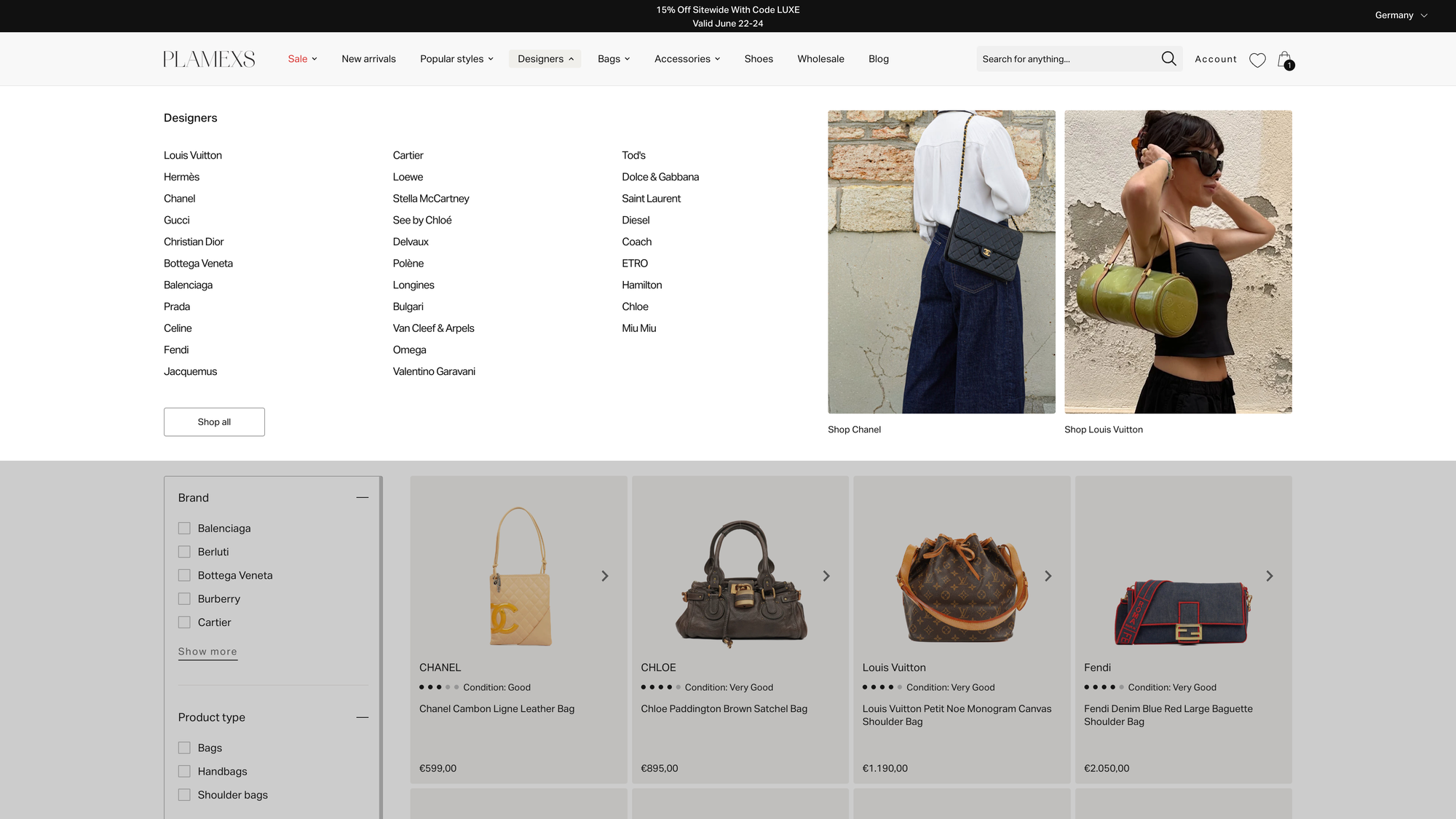Image resolution: width=1456 pixels, height=819 pixels.
Task: Tick the Berluti brand checkbox
Action: click(x=184, y=552)
